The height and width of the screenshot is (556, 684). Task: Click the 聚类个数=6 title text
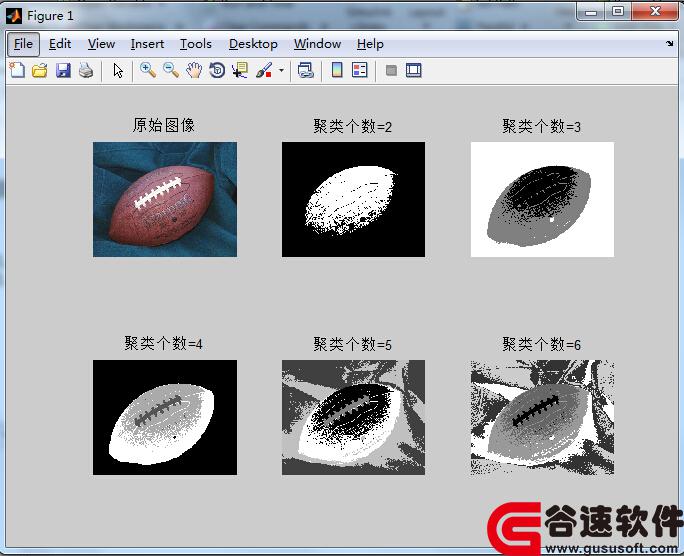[x=541, y=345]
